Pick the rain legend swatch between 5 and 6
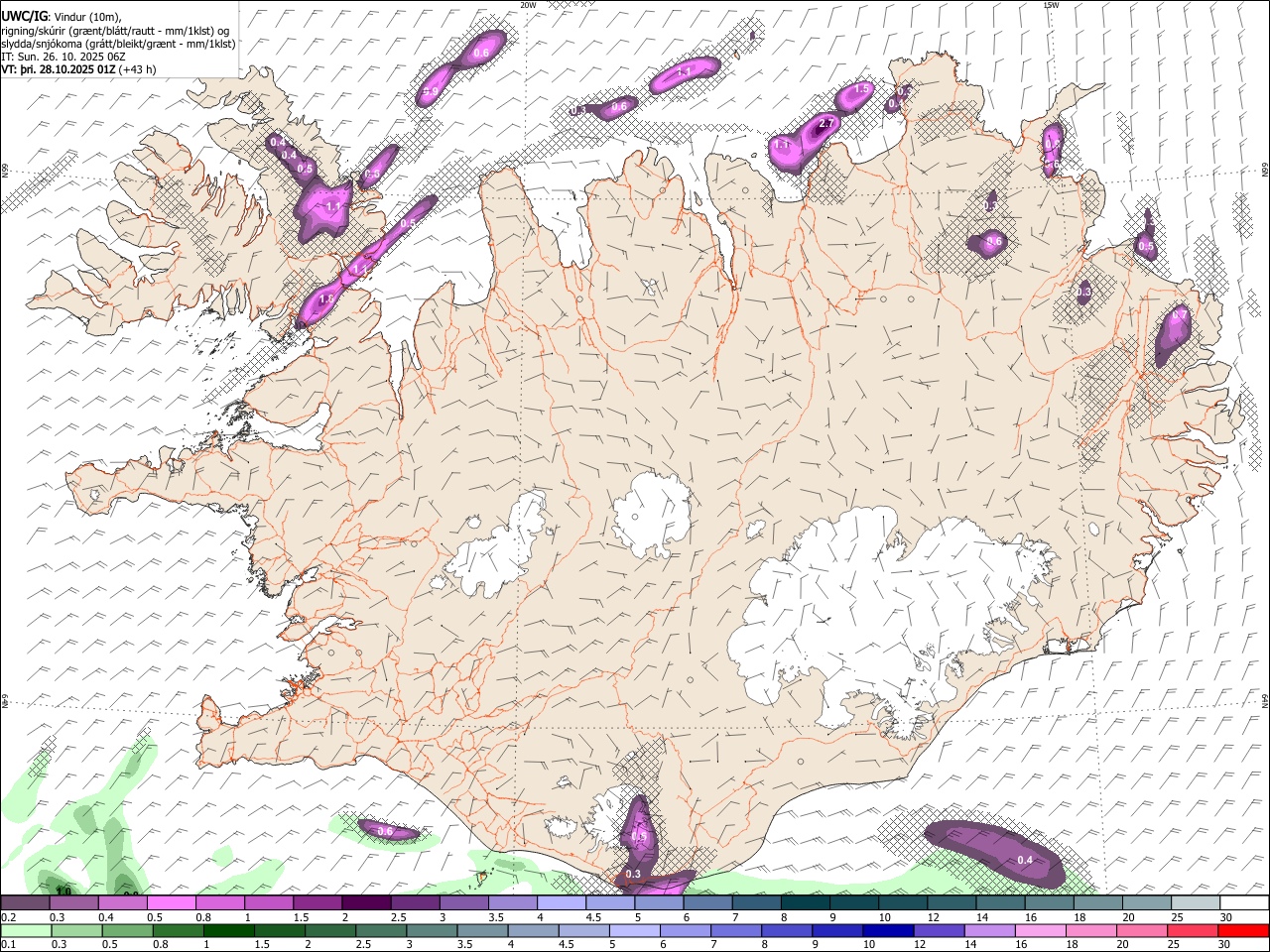Screen dimensions: 1270x952 click(635, 930)
